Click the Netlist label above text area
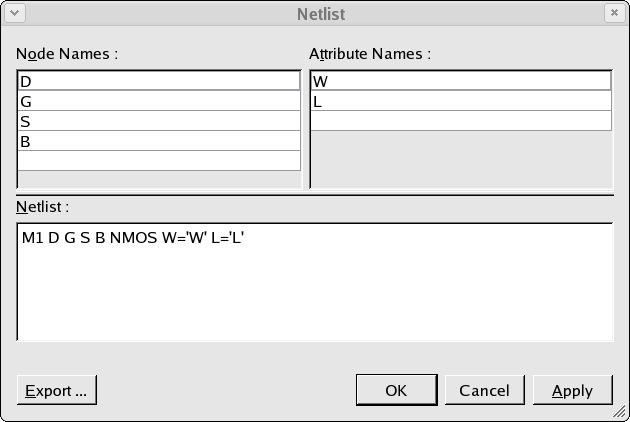 (43, 207)
